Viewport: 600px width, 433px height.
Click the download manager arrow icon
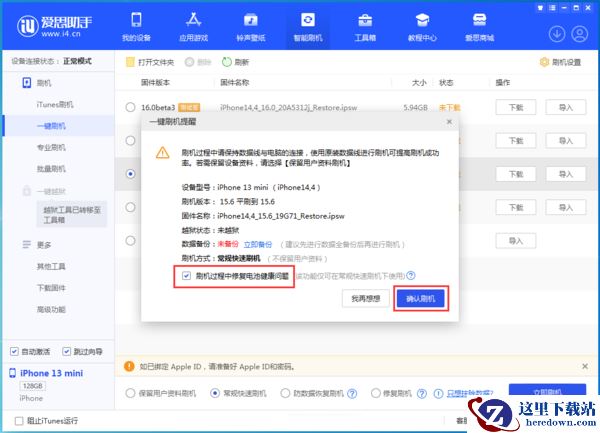(x=557, y=34)
